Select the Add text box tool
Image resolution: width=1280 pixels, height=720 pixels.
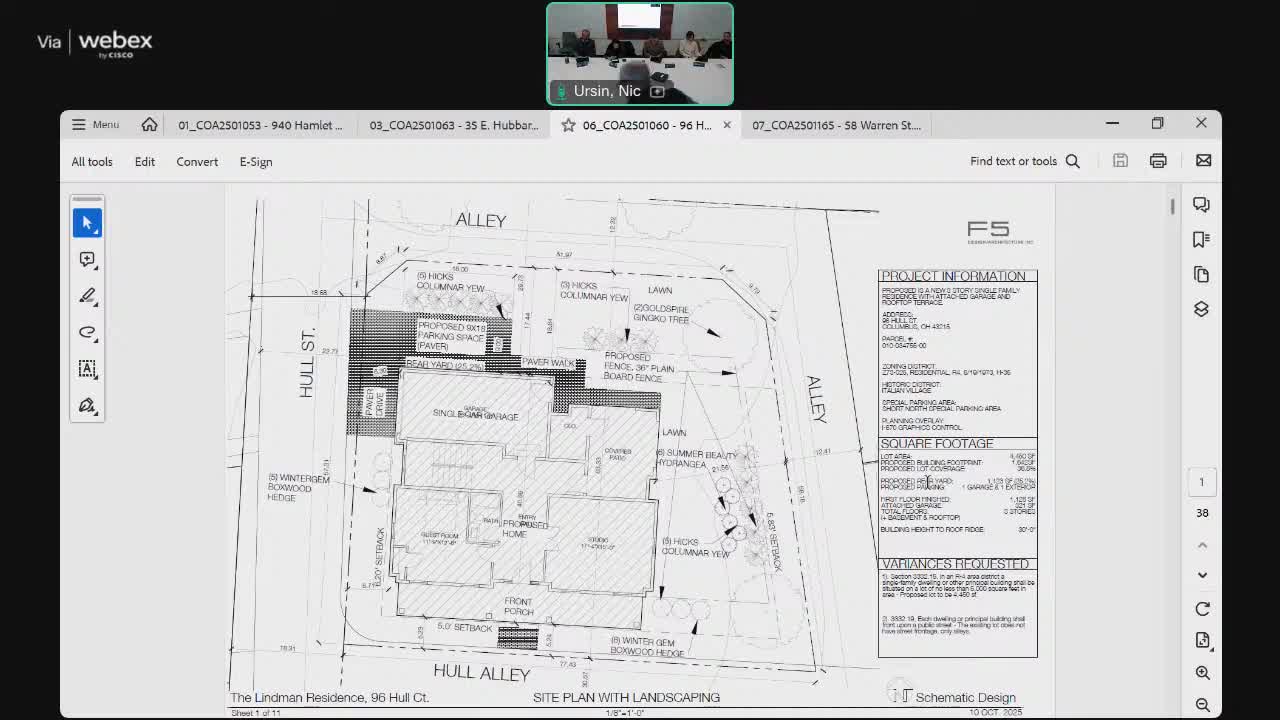click(87, 369)
